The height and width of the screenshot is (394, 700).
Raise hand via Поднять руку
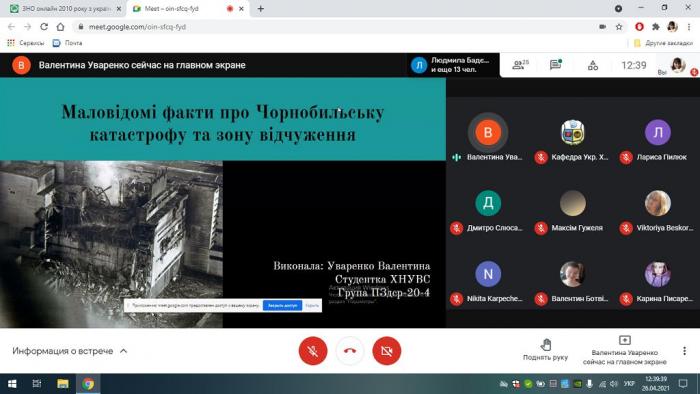(x=545, y=349)
